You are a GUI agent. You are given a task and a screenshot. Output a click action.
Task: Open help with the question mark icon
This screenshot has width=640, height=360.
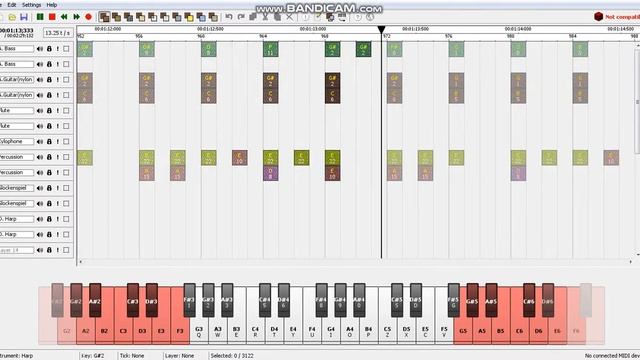pos(358,17)
